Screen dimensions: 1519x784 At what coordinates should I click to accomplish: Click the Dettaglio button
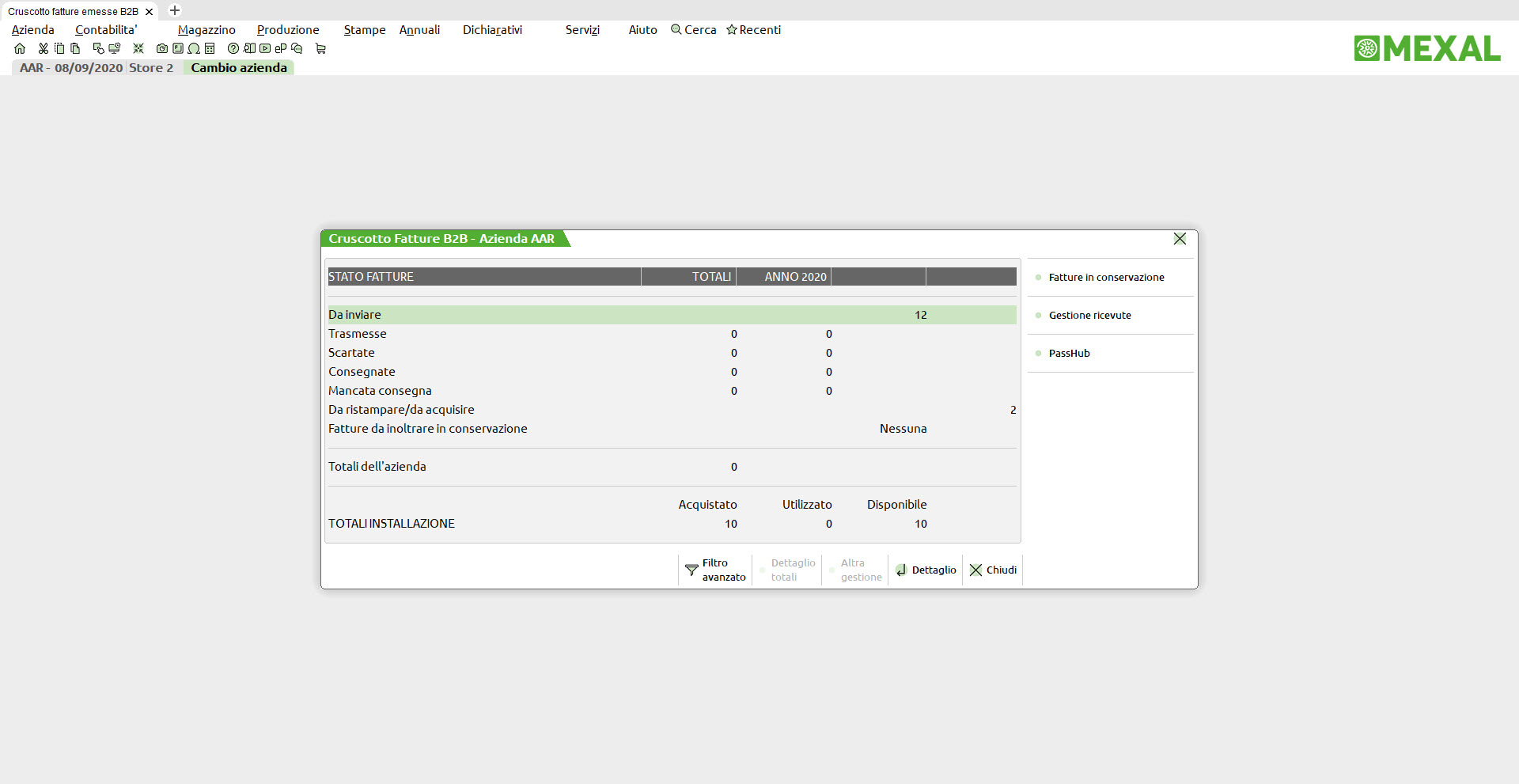click(926, 570)
